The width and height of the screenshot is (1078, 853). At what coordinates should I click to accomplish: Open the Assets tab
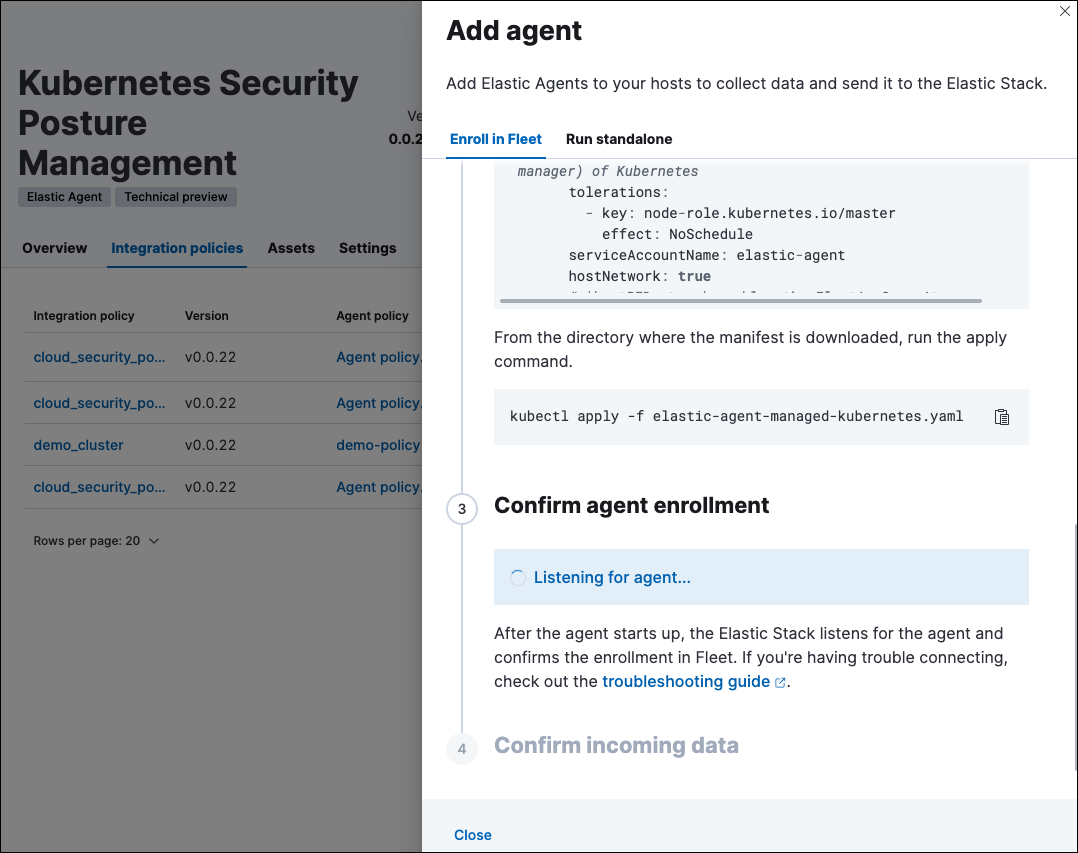(x=291, y=248)
